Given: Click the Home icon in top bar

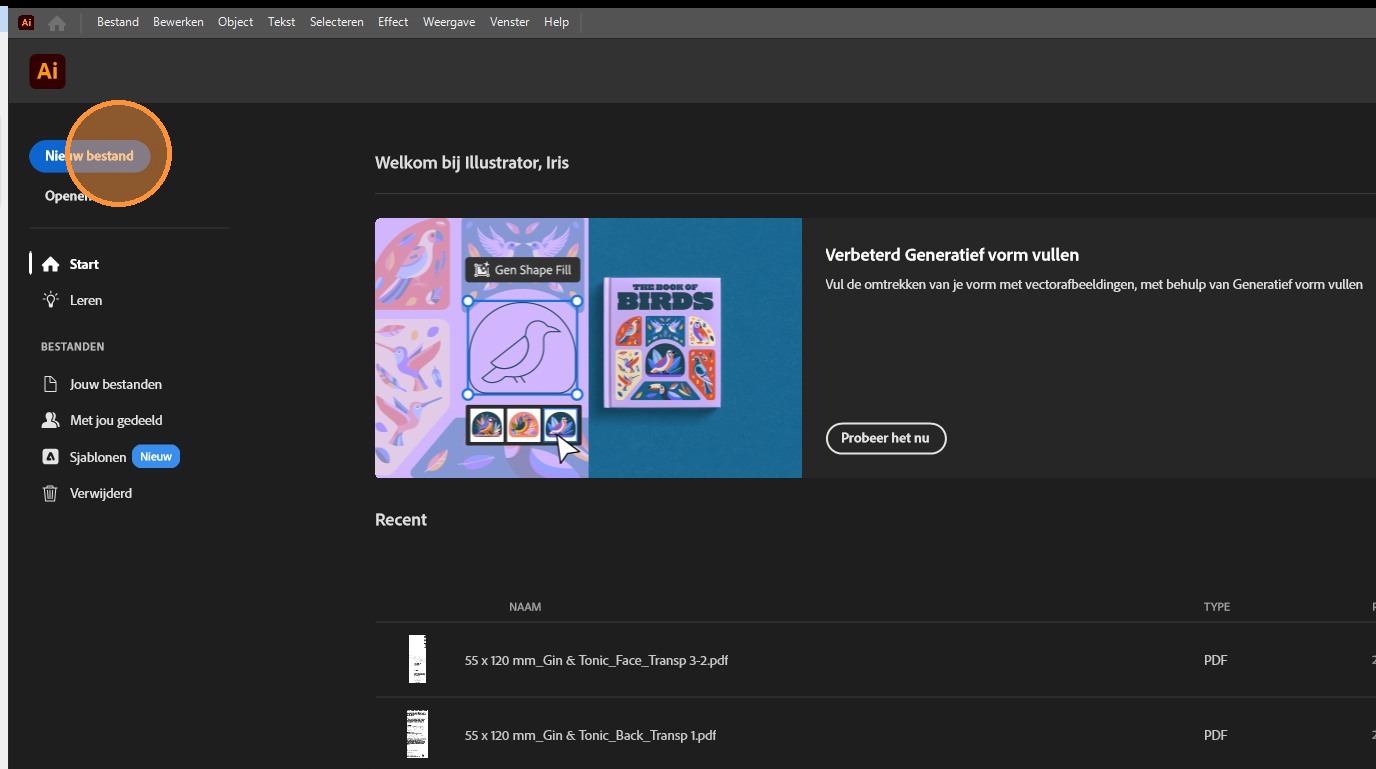Looking at the screenshot, I should pyautogui.click(x=57, y=22).
